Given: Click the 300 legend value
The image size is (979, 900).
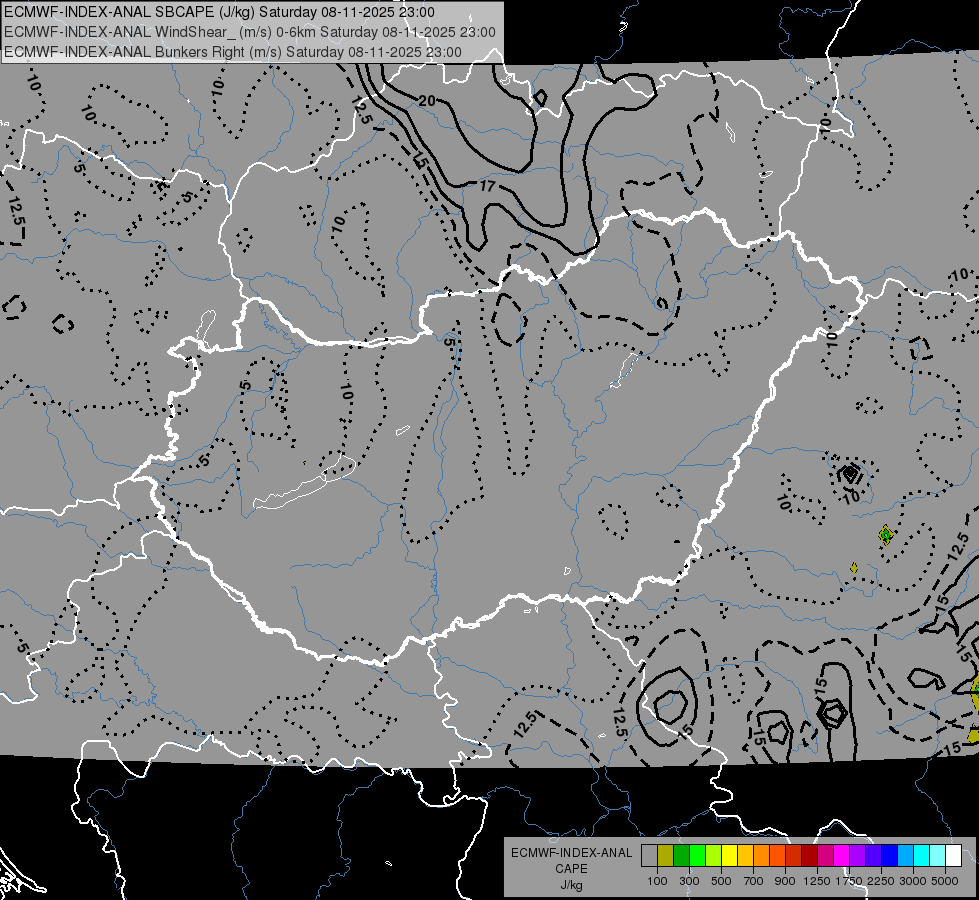Looking at the screenshot, I should (689, 881).
